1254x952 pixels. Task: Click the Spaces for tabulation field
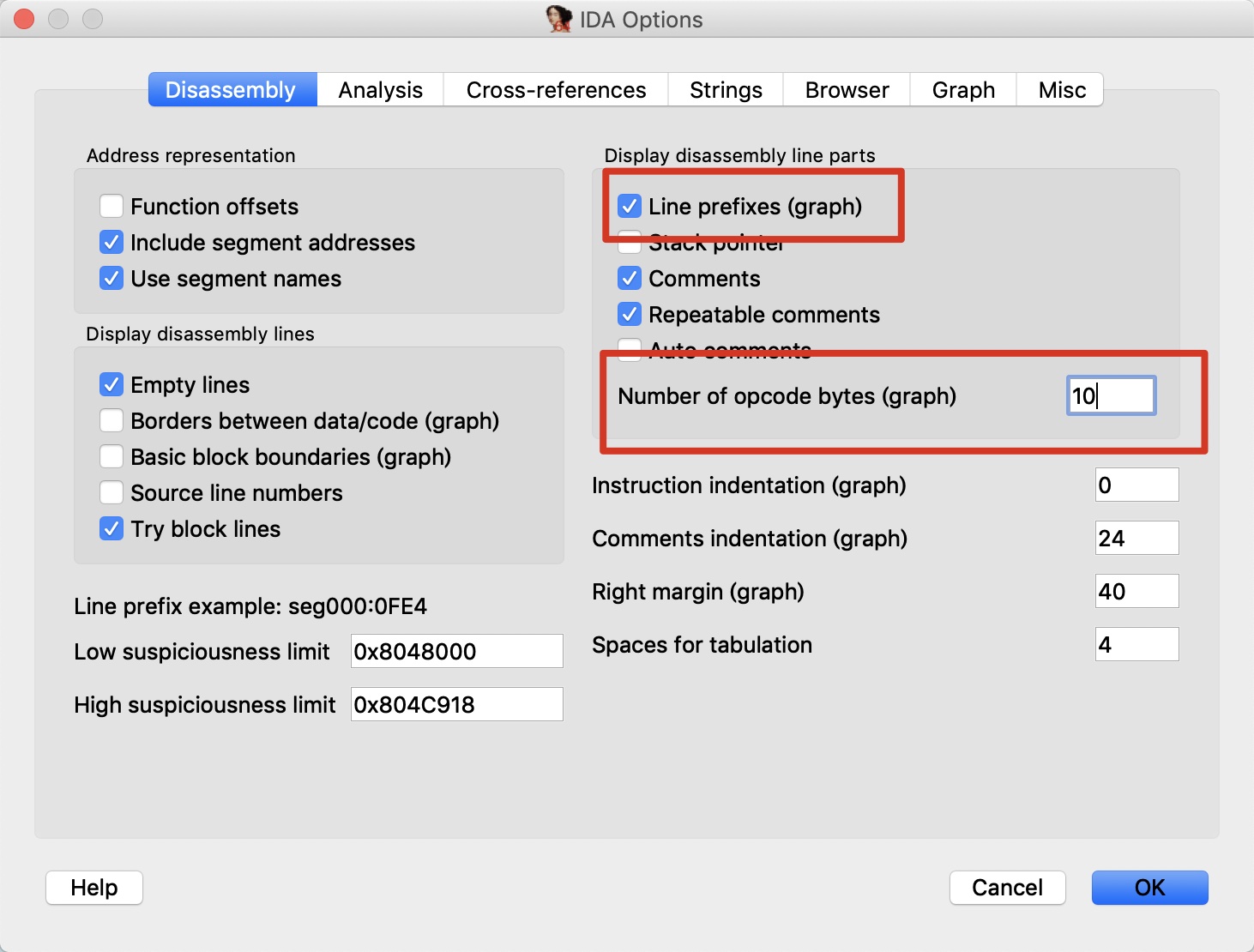click(1136, 645)
